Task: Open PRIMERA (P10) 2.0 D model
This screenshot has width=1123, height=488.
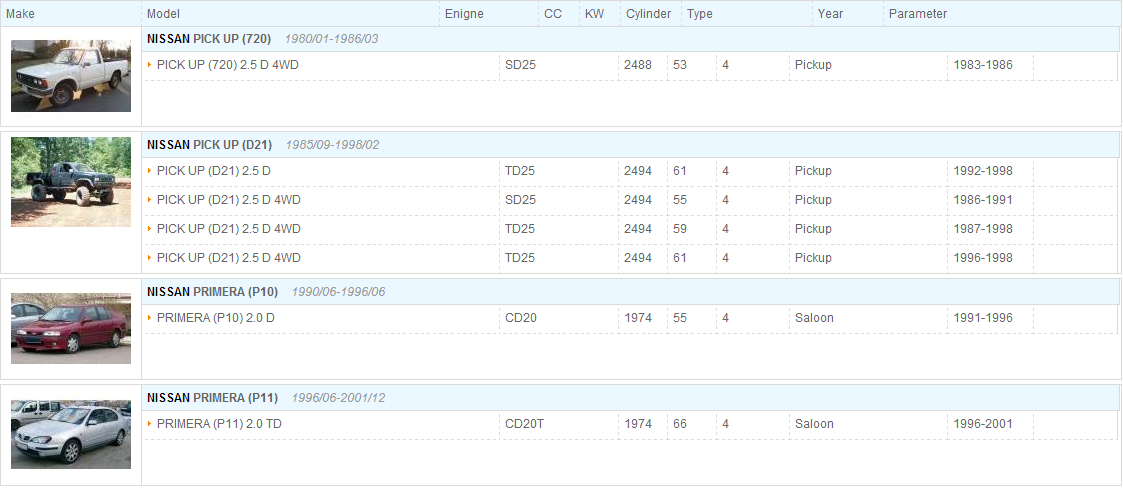Action: [216, 318]
